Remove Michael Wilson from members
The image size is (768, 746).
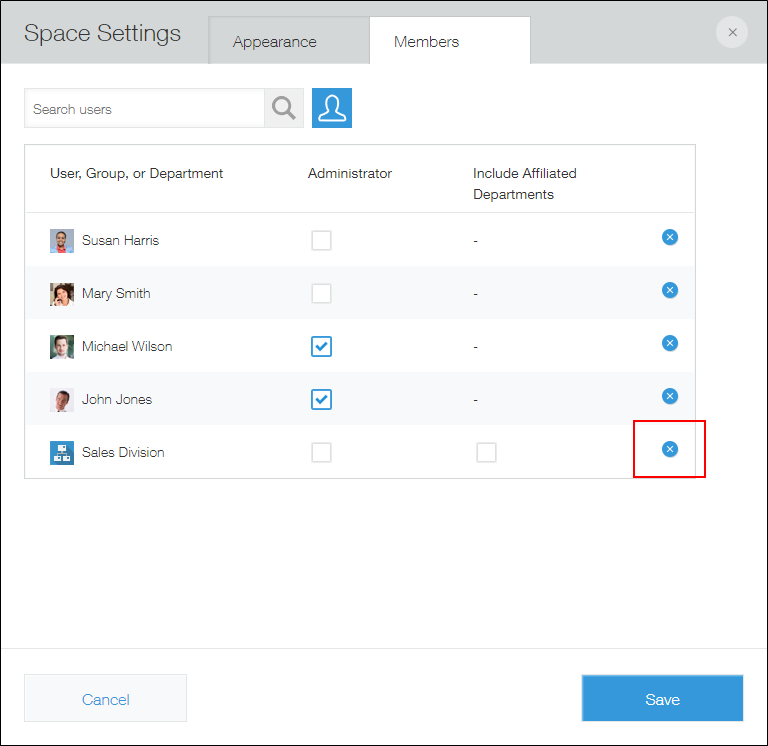coord(670,343)
